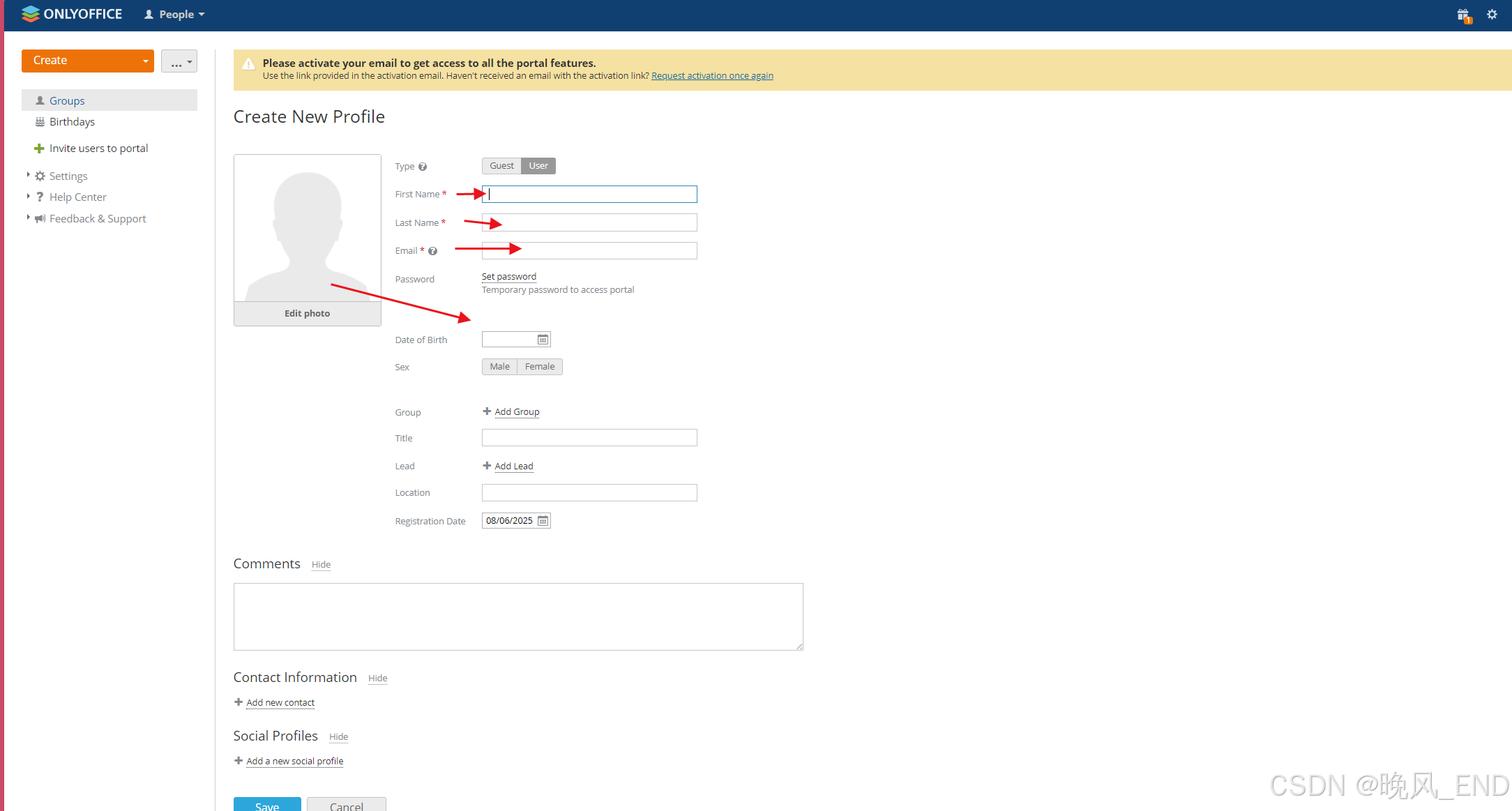This screenshot has width=1512, height=811.
Task: Click the Type help question icon
Action: click(423, 167)
